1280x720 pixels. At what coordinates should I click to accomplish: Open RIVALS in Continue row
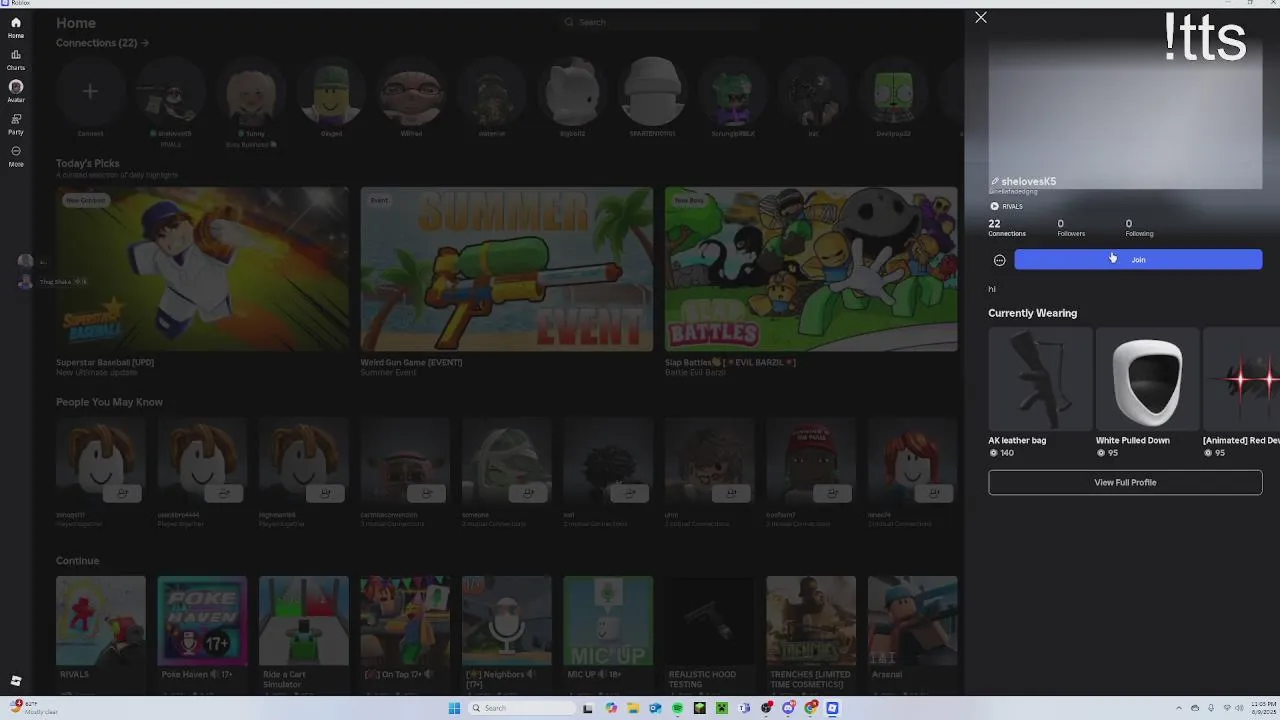[x=100, y=620]
